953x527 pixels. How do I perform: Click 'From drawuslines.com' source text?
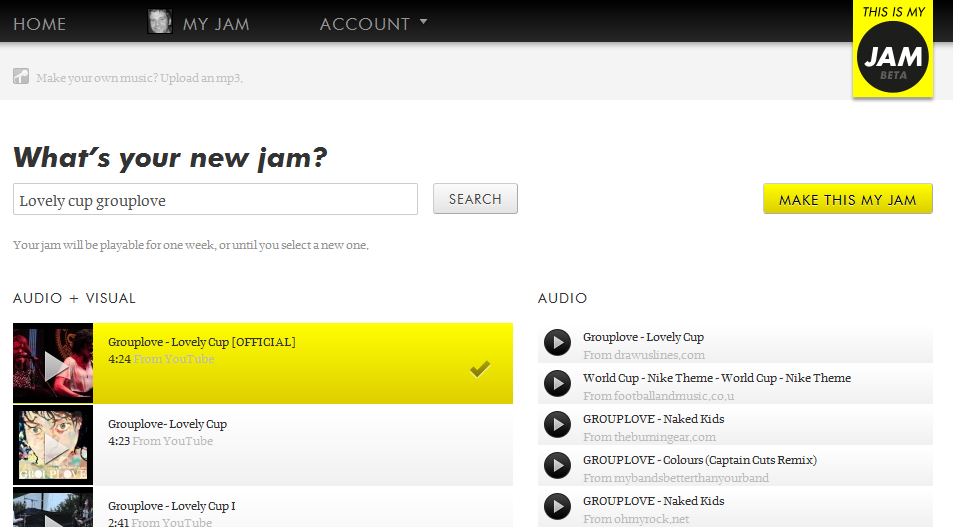(644, 355)
